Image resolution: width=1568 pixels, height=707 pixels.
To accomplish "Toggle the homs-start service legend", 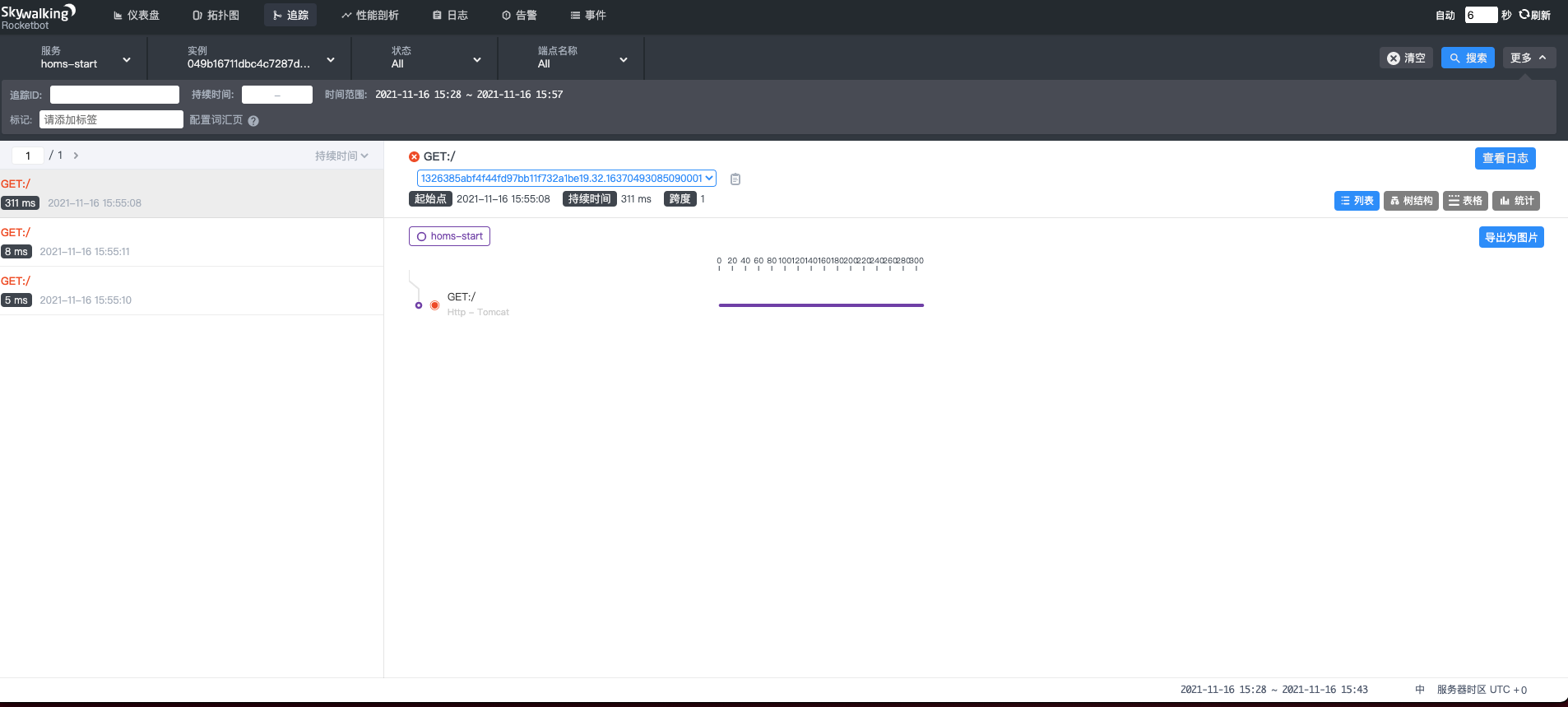I will coord(449,236).
